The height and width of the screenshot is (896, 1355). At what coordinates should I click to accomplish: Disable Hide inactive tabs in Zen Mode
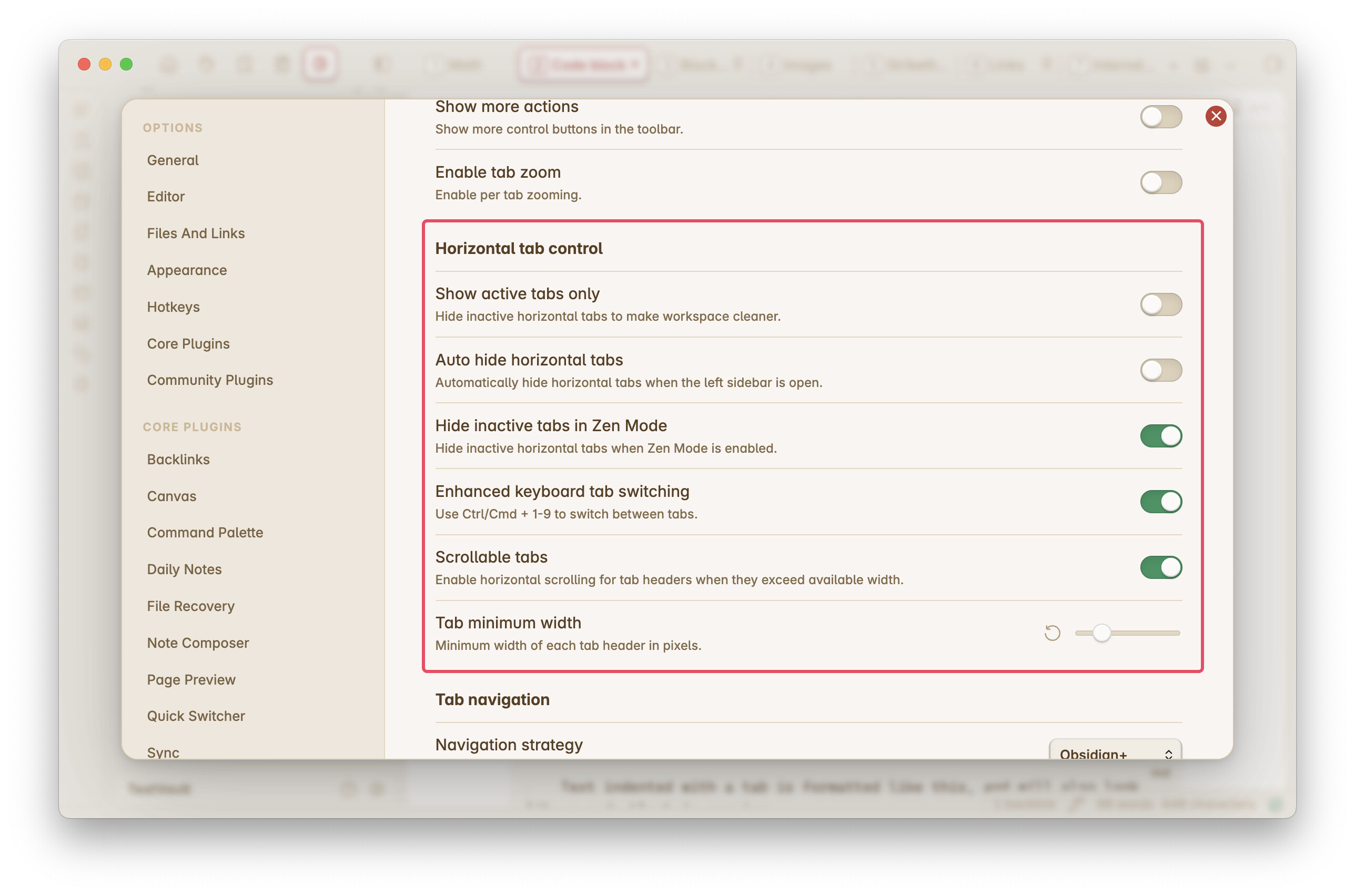1161,436
